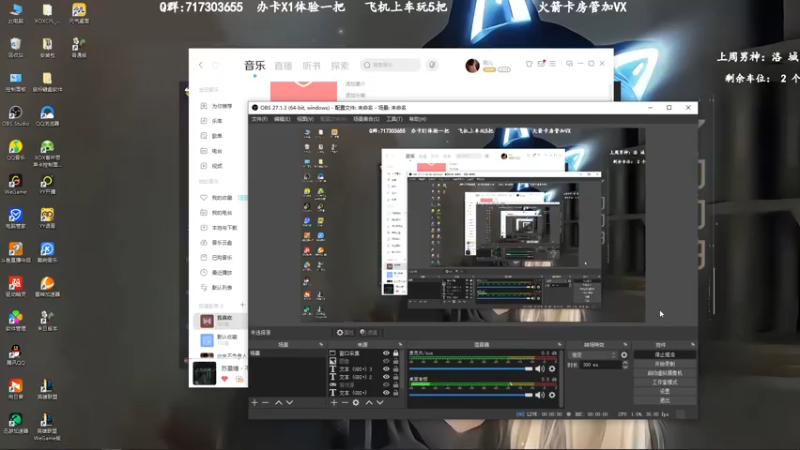Pop out the 控件 dock panel
Viewport: 800px width, 450px height.
[692, 345]
